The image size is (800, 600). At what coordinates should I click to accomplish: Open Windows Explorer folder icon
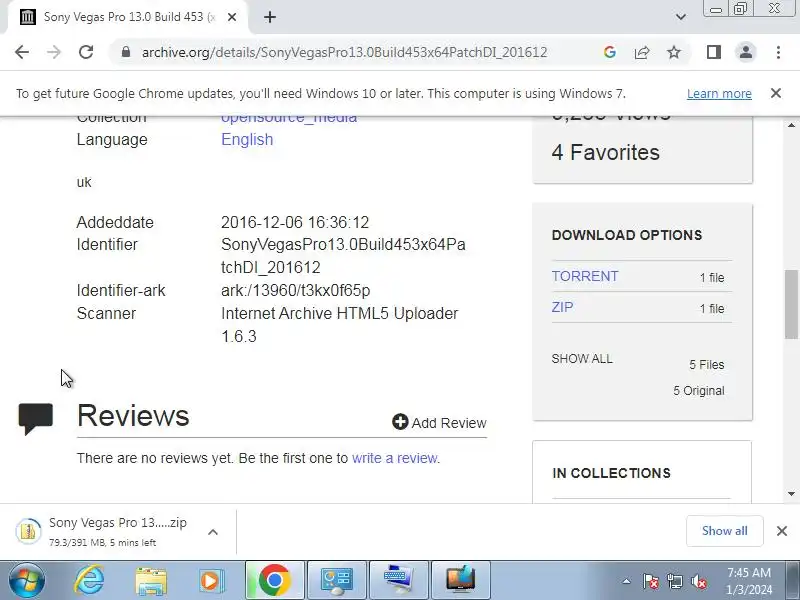tap(151, 581)
